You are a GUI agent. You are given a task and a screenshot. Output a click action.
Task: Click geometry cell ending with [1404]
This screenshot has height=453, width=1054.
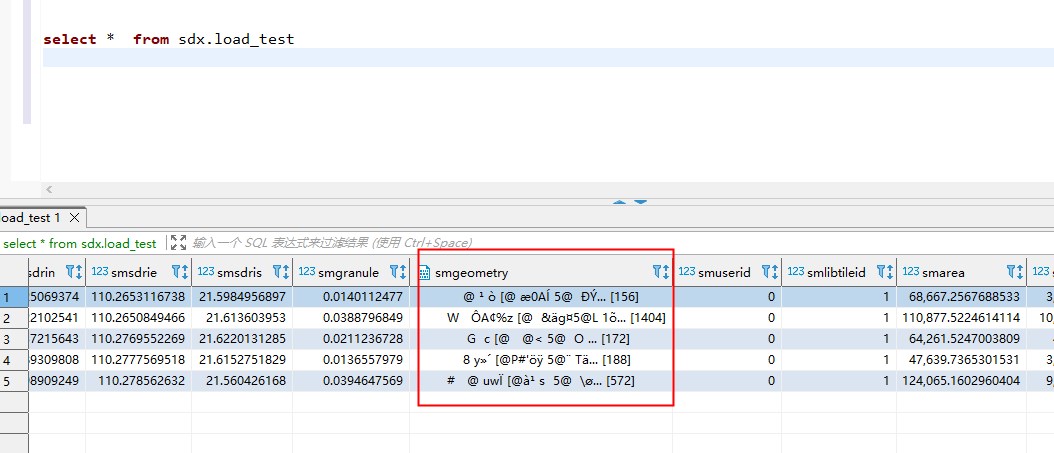(x=542, y=317)
